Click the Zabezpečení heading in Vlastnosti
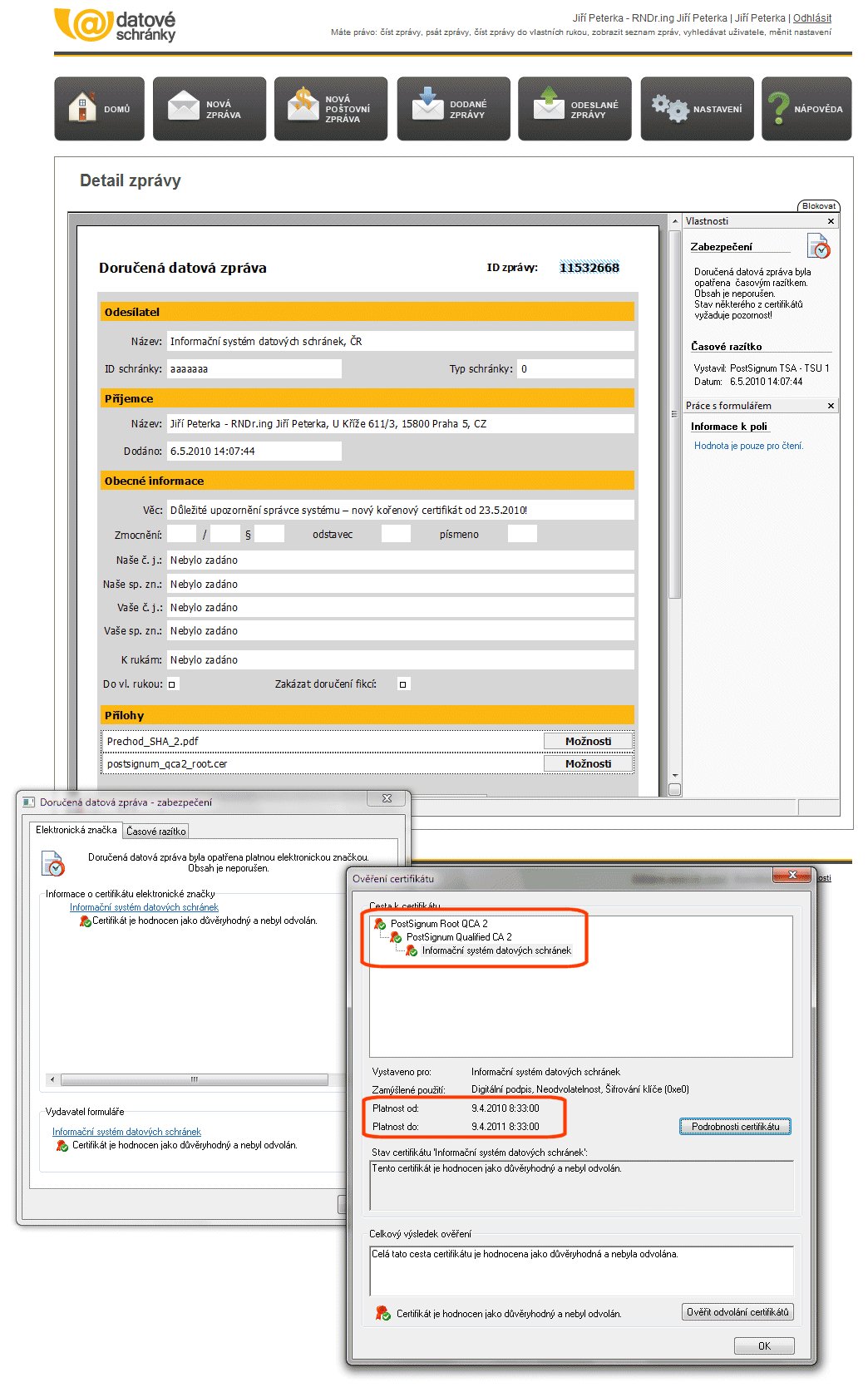The height and width of the screenshot is (1397, 868). 722,247
